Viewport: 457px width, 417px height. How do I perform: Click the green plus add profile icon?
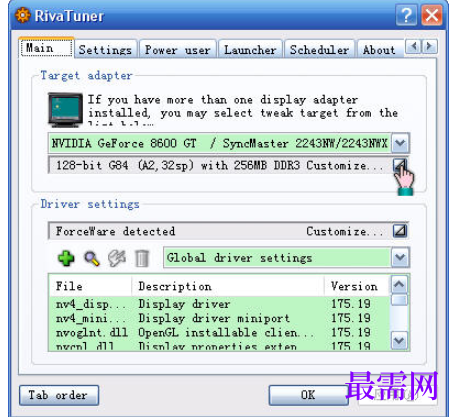pyautogui.click(x=66, y=258)
